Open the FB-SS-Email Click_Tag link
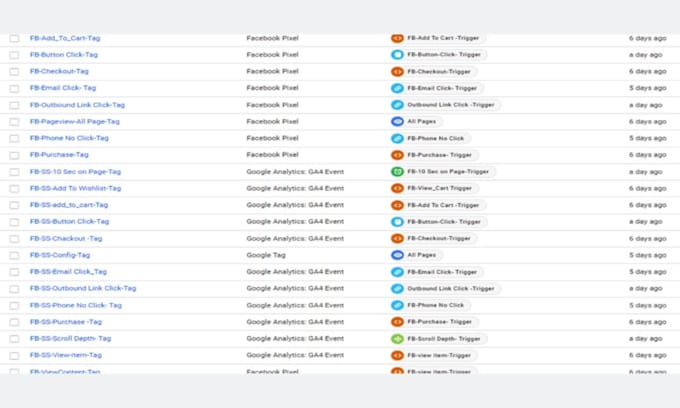Screen dimensions: 680x408 click(68, 272)
